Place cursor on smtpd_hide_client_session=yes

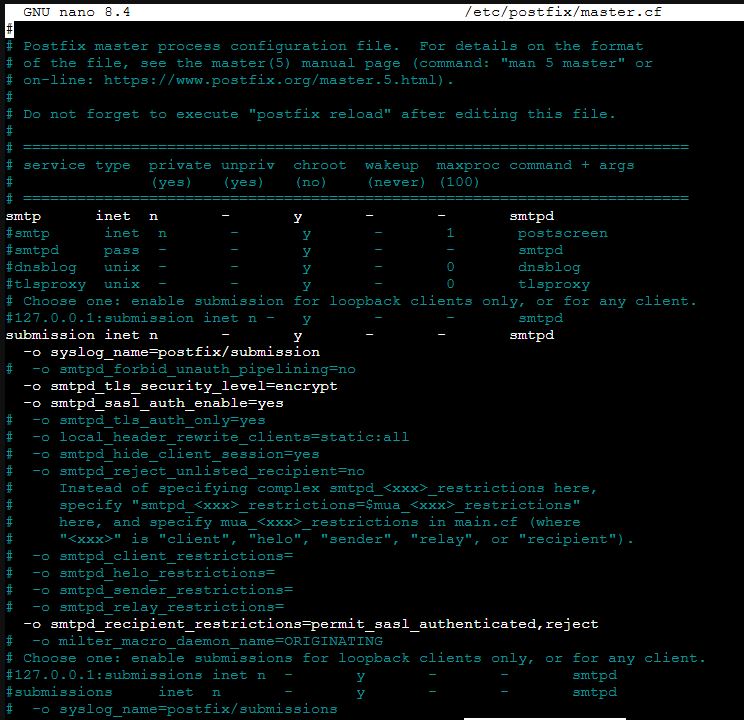pos(188,454)
